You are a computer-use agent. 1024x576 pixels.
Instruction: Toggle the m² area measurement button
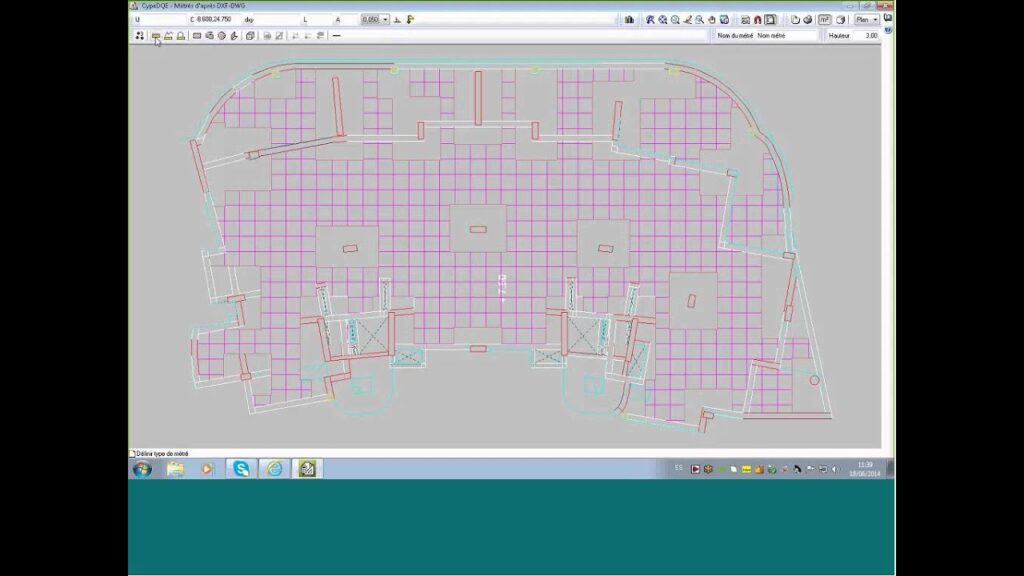(825, 19)
